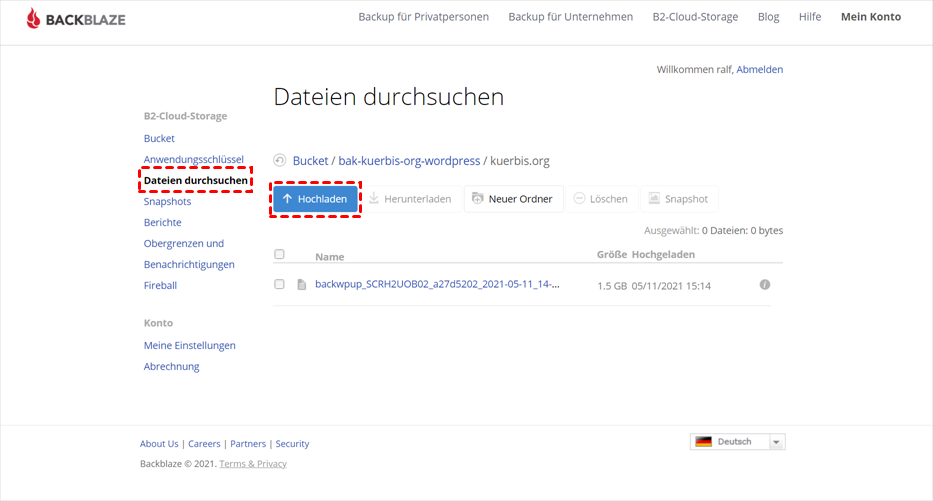Go to Blog in top navigation

(768, 17)
